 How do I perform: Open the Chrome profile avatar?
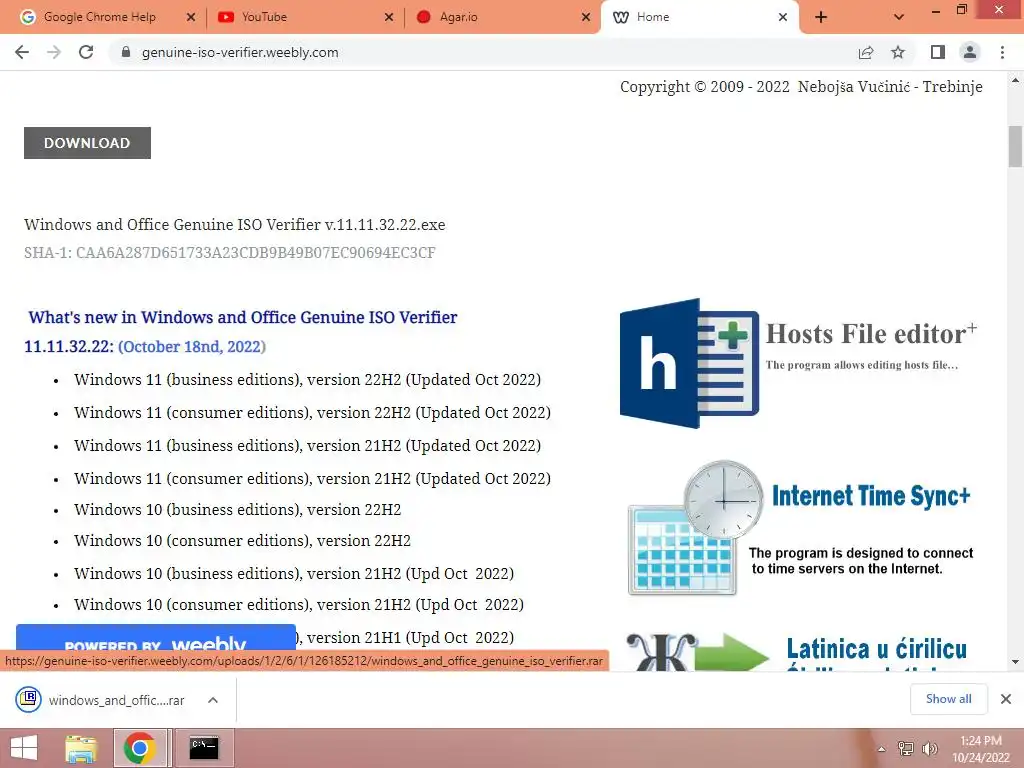970,52
